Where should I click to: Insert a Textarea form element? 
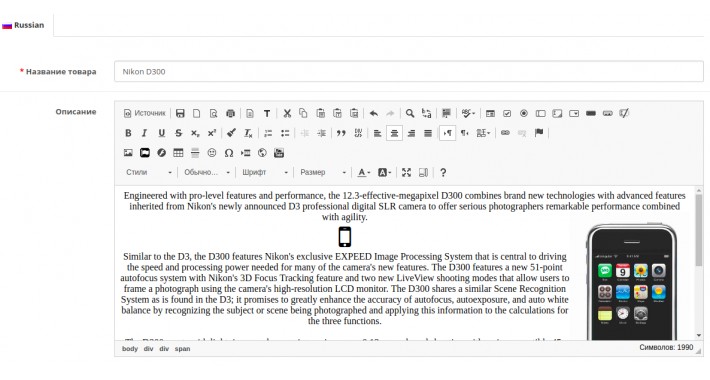[557, 113]
